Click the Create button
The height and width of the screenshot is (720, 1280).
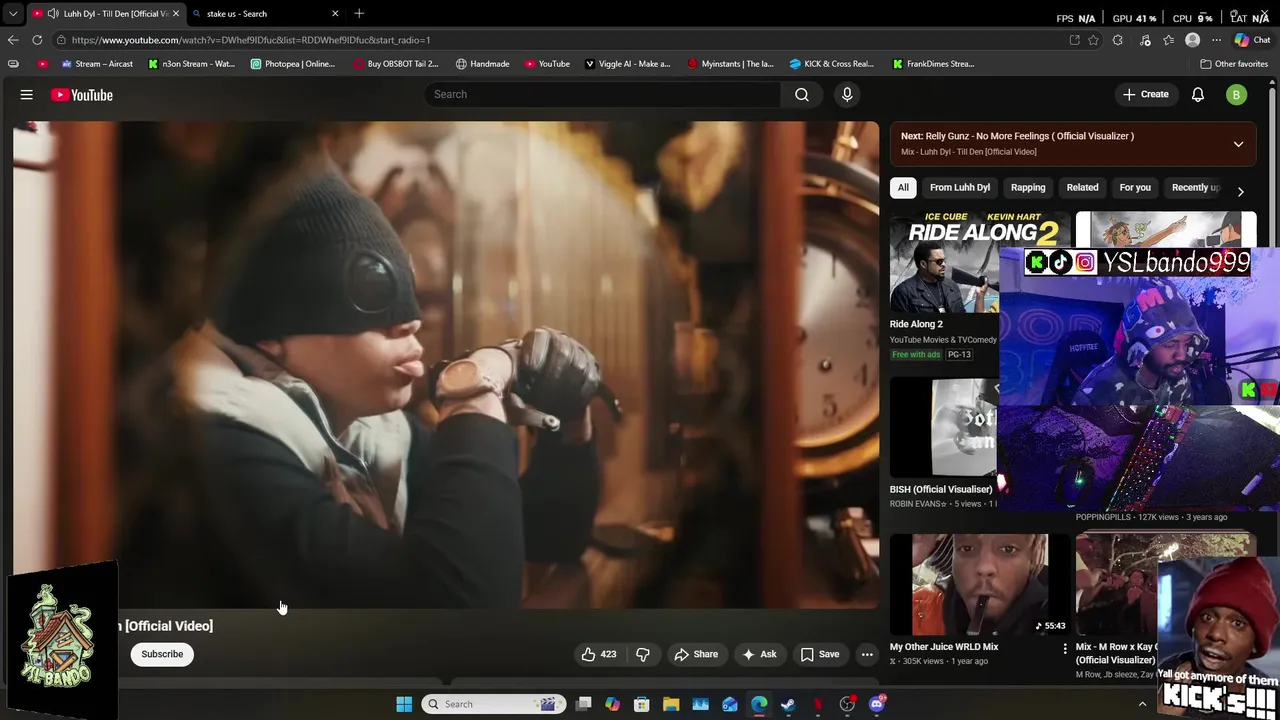1145,94
